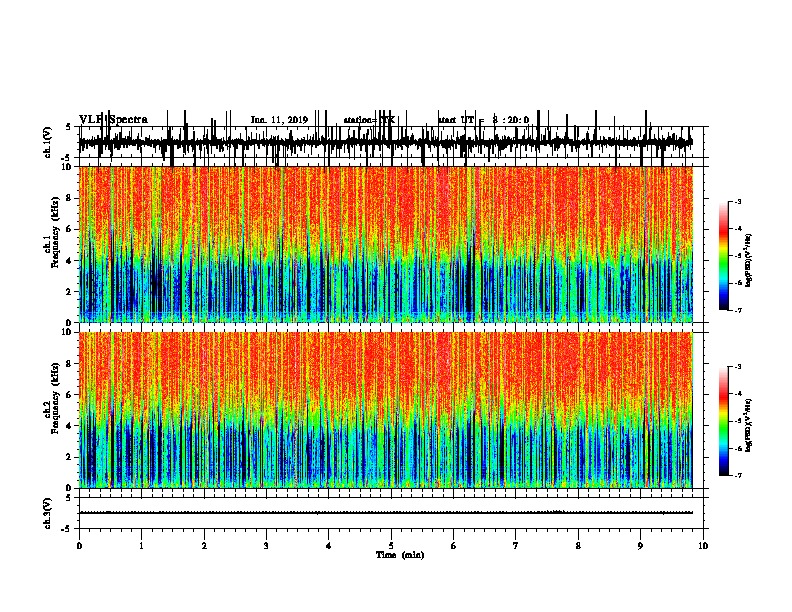Select the ch.2 spectrogram "4" kHz tick
The image size is (792, 612).
[70, 426]
